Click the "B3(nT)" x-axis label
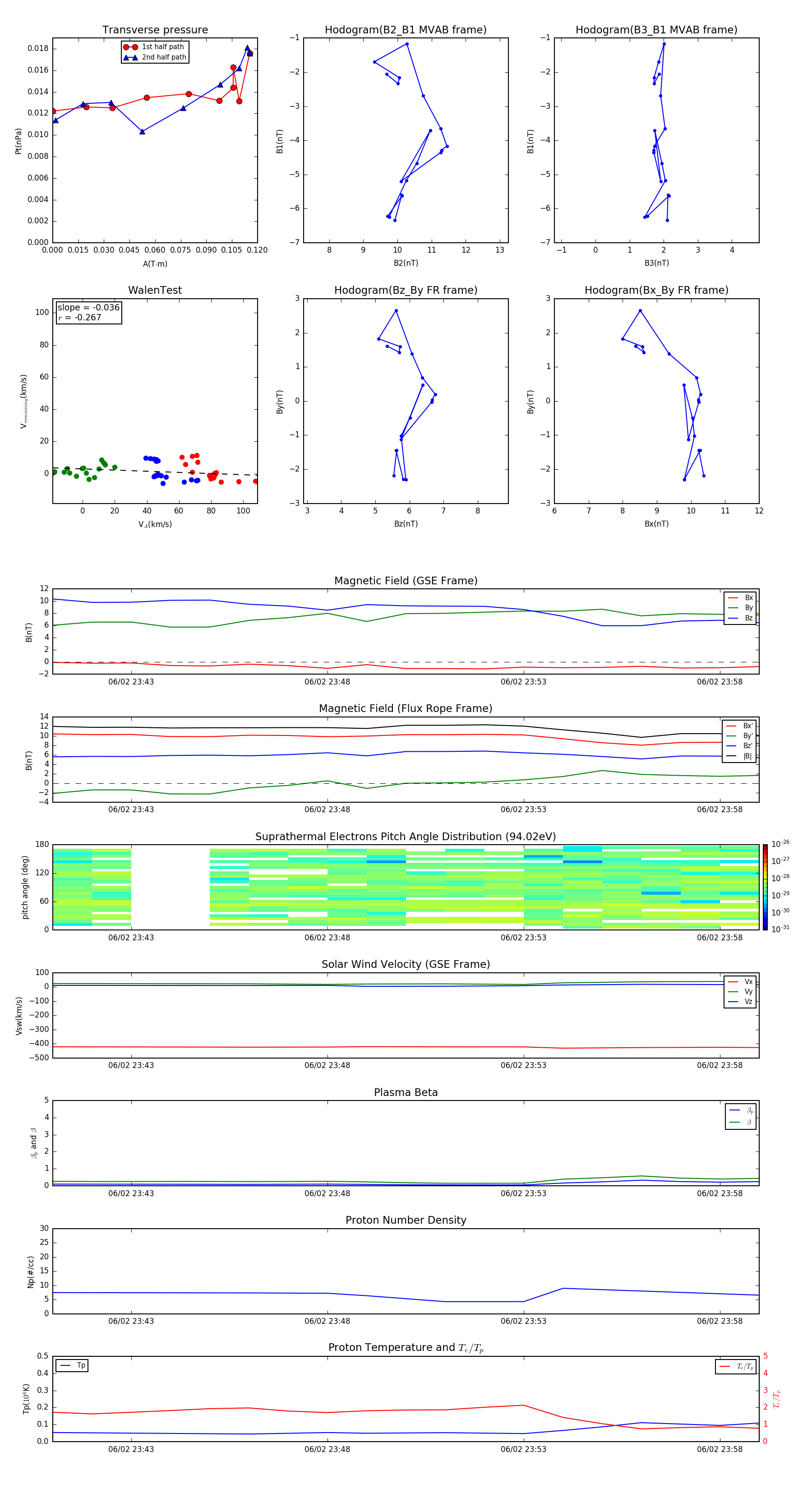The image size is (812, 1489). click(x=656, y=264)
